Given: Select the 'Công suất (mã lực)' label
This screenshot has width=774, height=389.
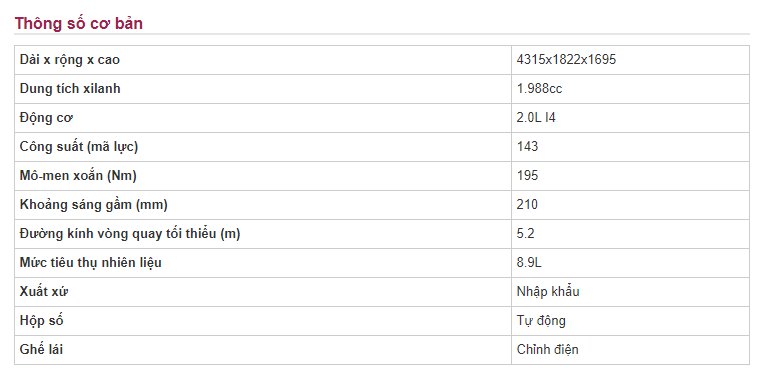Looking at the screenshot, I should (79, 147).
